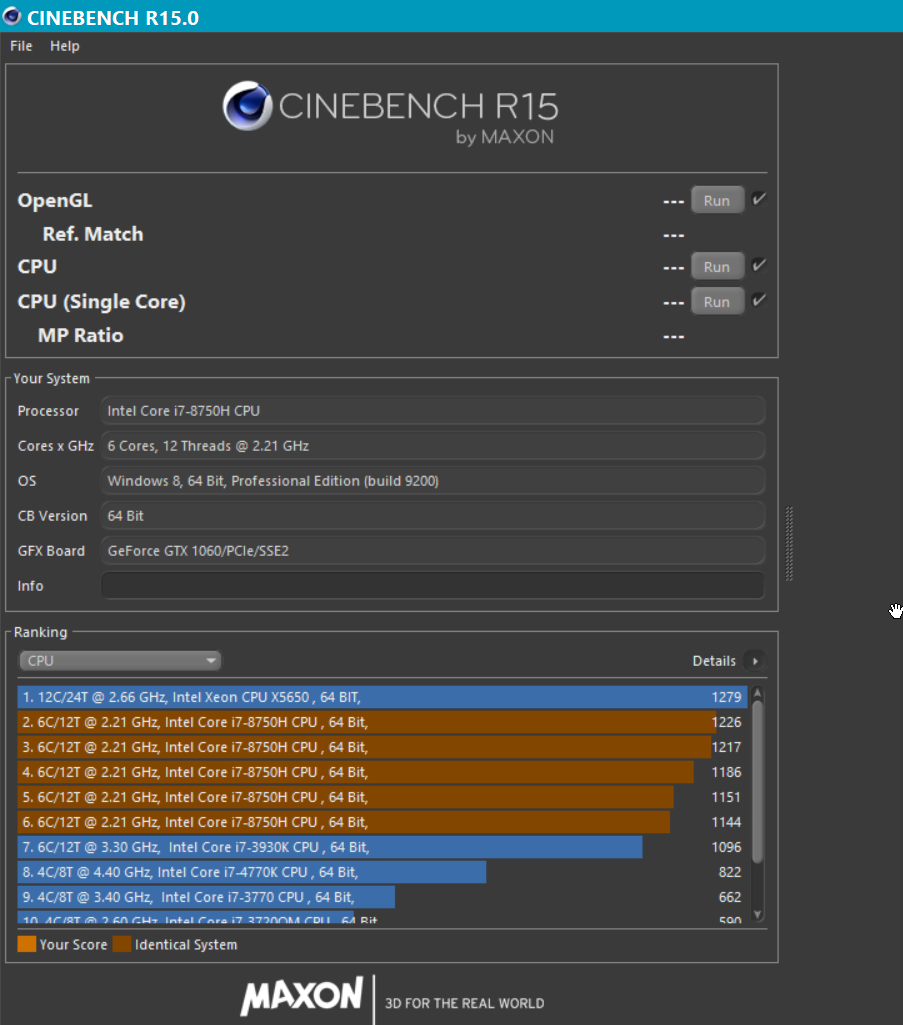
Task: Select ranking entry i7-8750H score 1226
Action: click(x=383, y=722)
